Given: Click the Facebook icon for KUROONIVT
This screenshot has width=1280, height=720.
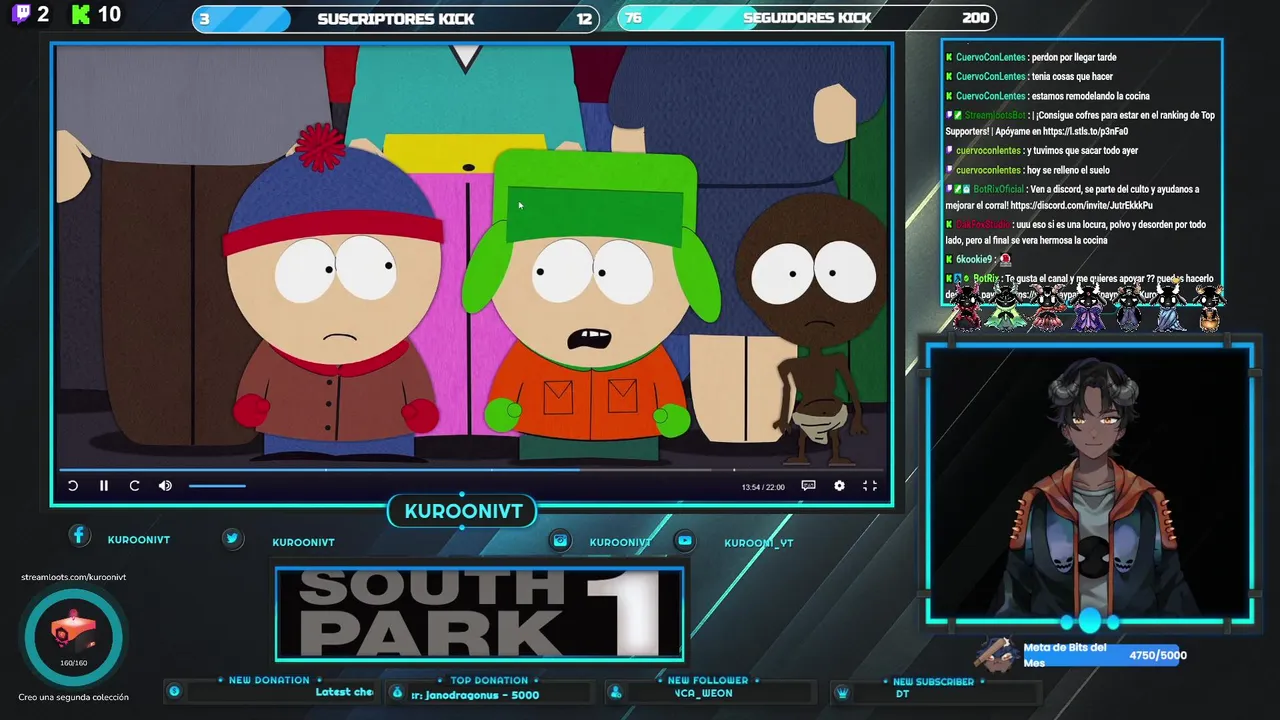Looking at the screenshot, I should (x=79, y=537).
